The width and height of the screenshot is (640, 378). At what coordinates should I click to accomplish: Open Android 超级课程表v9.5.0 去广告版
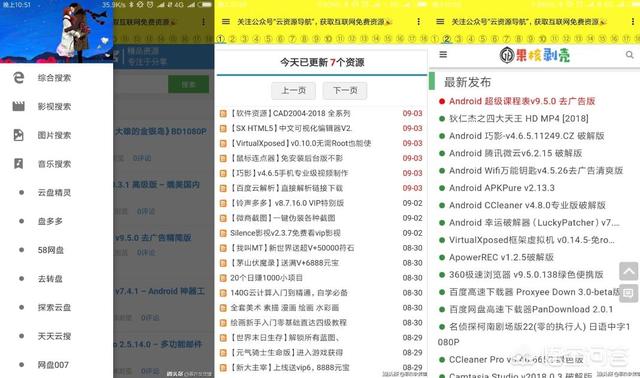[x=522, y=101]
